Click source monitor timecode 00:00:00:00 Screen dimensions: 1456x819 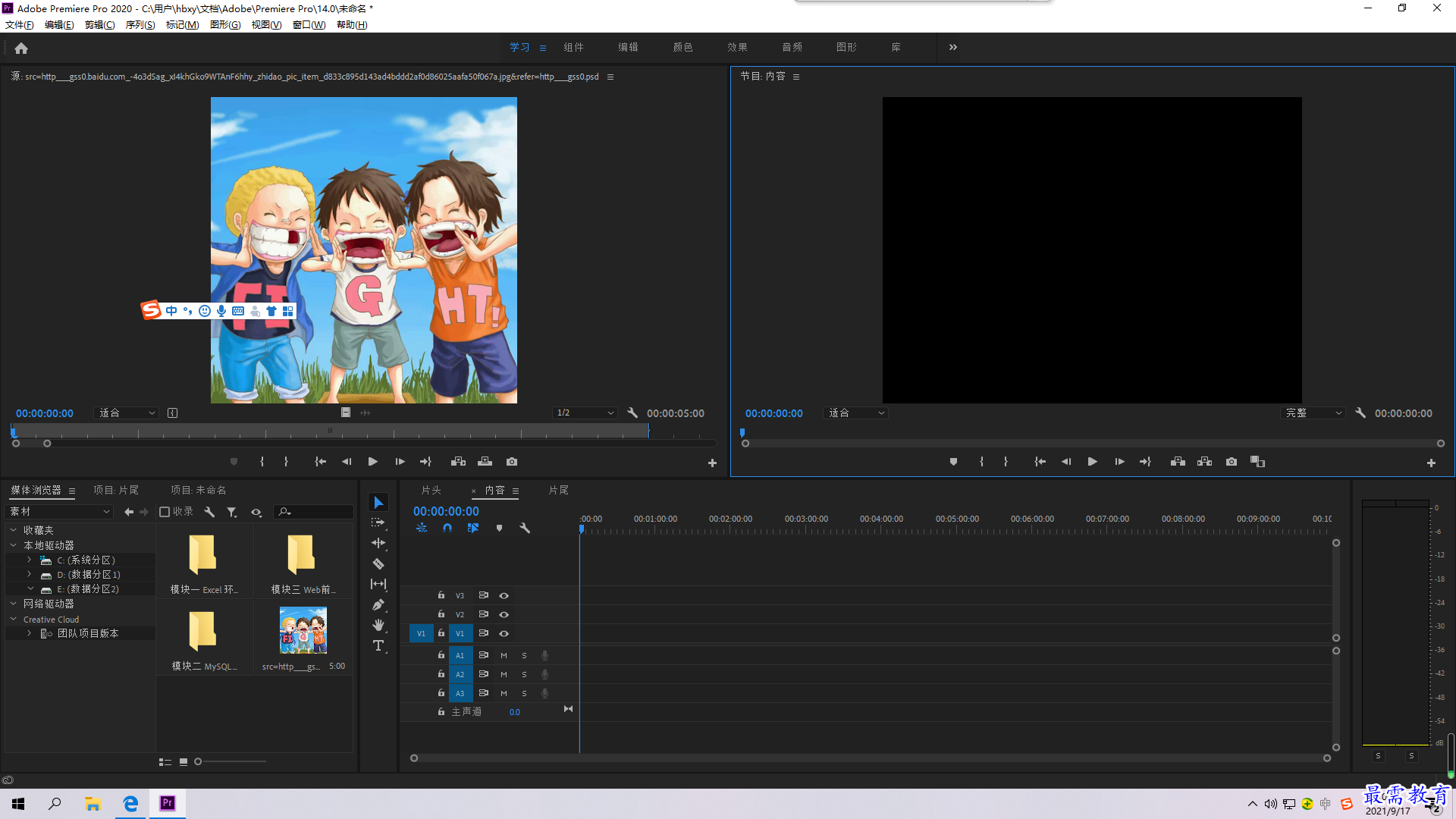(45, 413)
